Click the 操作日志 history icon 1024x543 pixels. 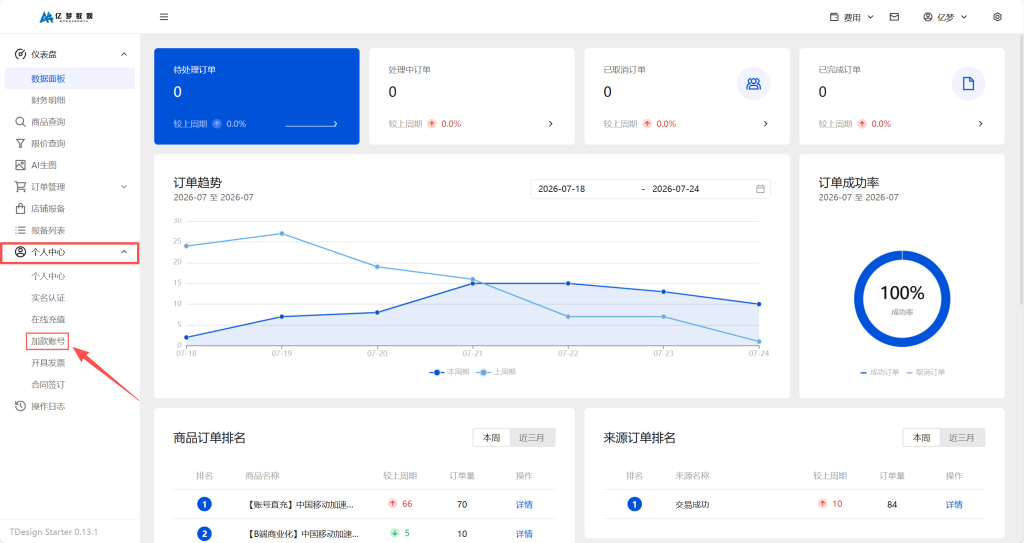pyautogui.click(x=20, y=406)
